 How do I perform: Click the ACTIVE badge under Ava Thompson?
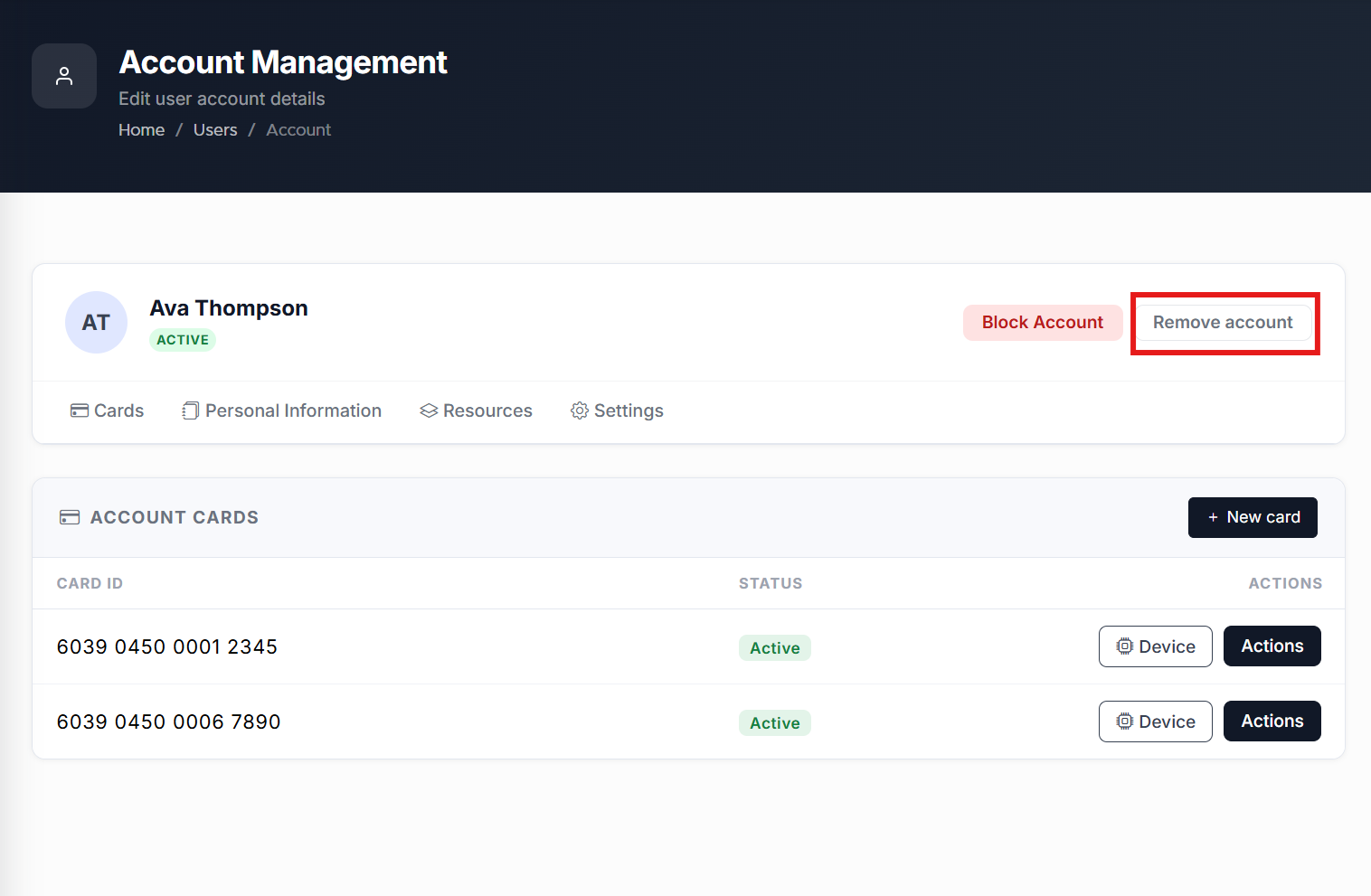tap(183, 340)
